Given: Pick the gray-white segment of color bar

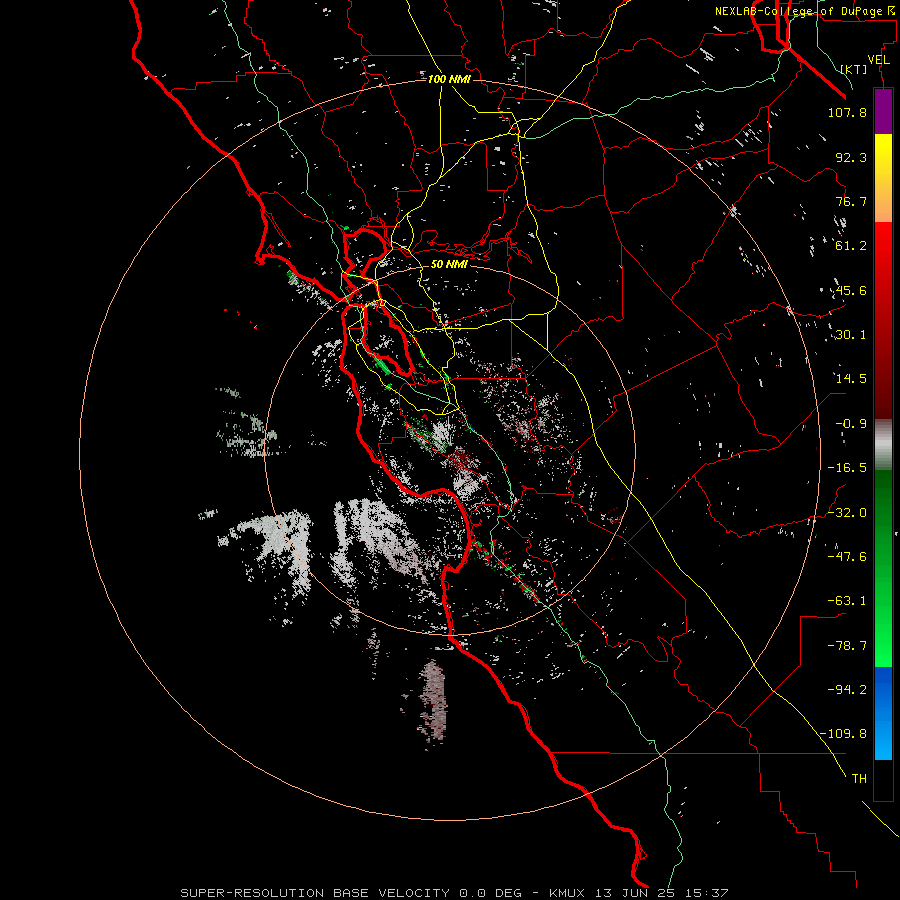Looking at the screenshot, I should [x=883, y=445].
